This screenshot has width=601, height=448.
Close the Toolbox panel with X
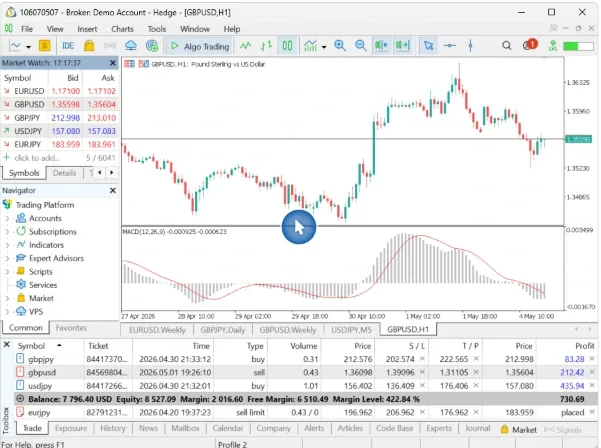7,345
